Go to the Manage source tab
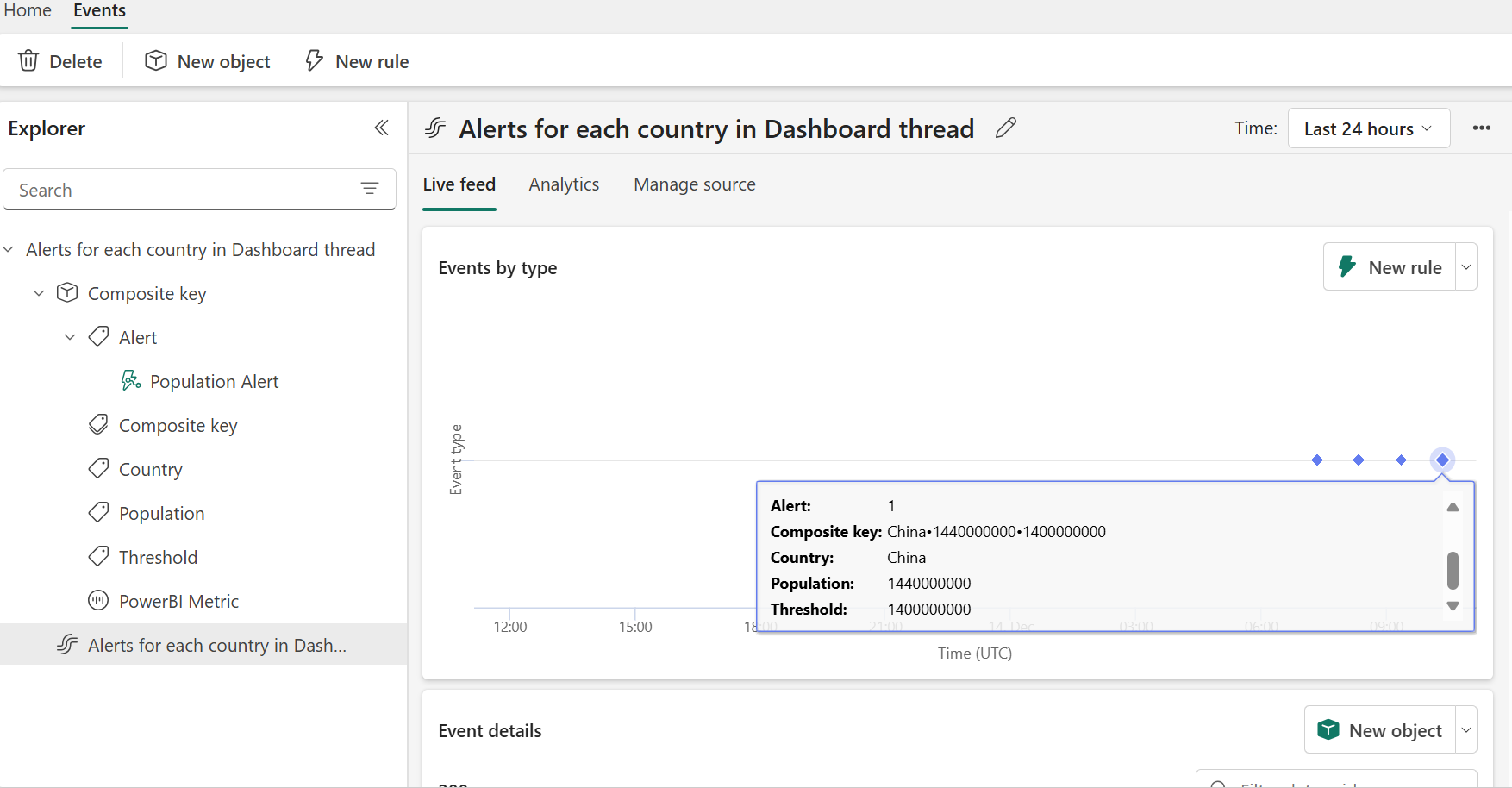This screenshot has height=788, width=1512. (x=695, y=184)
